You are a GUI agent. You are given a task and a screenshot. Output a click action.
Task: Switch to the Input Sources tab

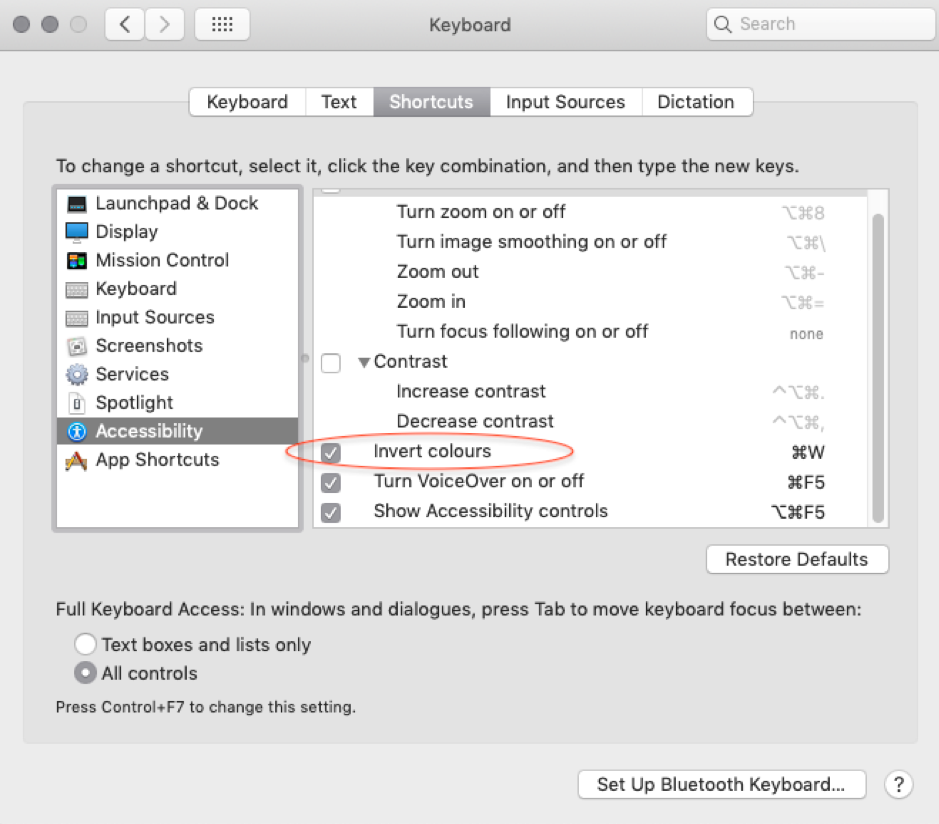(565, 102)
